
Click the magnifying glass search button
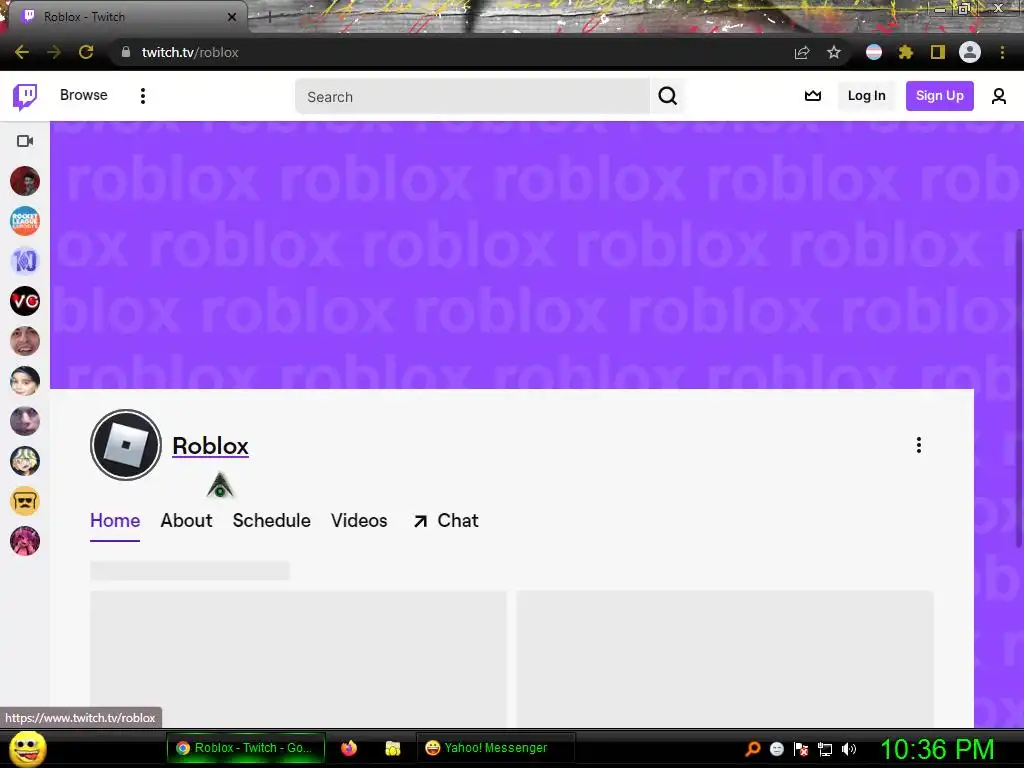(667, 97)
